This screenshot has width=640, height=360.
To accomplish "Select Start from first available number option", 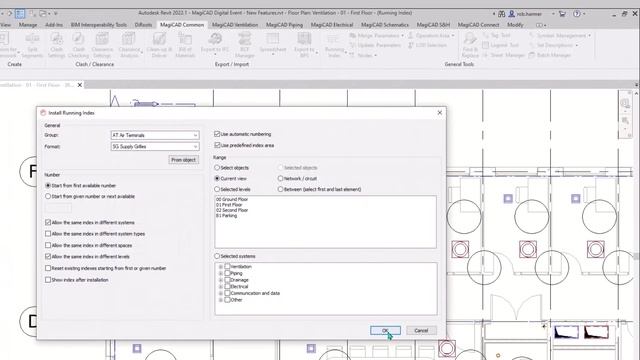I will tap(48, 185).
